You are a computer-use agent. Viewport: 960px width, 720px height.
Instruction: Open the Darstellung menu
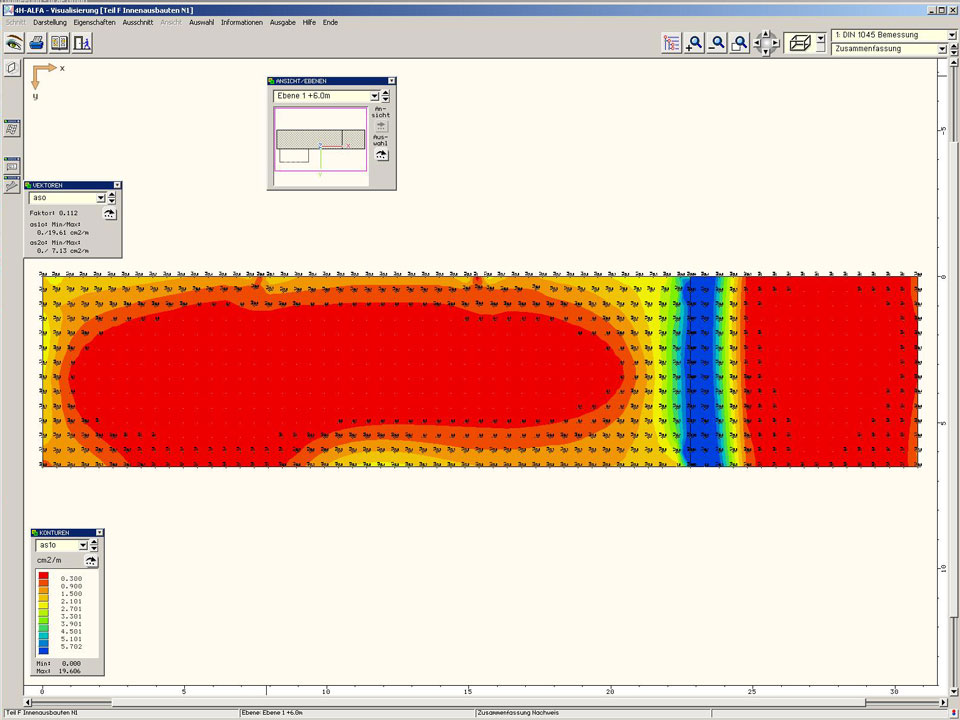tap(50, 22)
